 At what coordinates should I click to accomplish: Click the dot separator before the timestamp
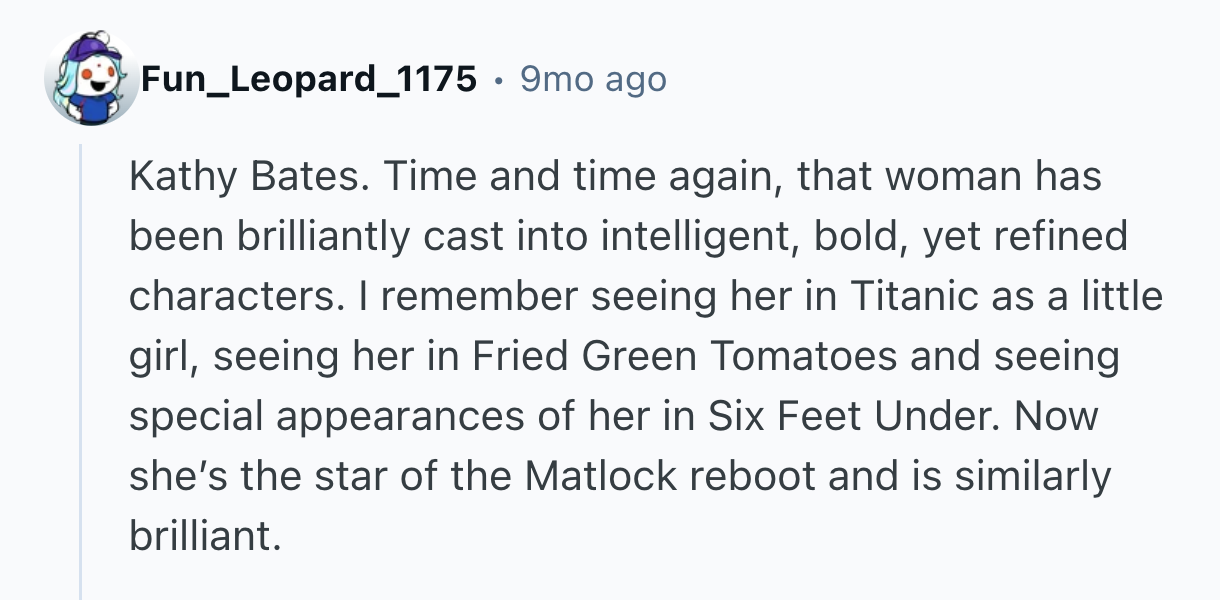pos(498,78)
